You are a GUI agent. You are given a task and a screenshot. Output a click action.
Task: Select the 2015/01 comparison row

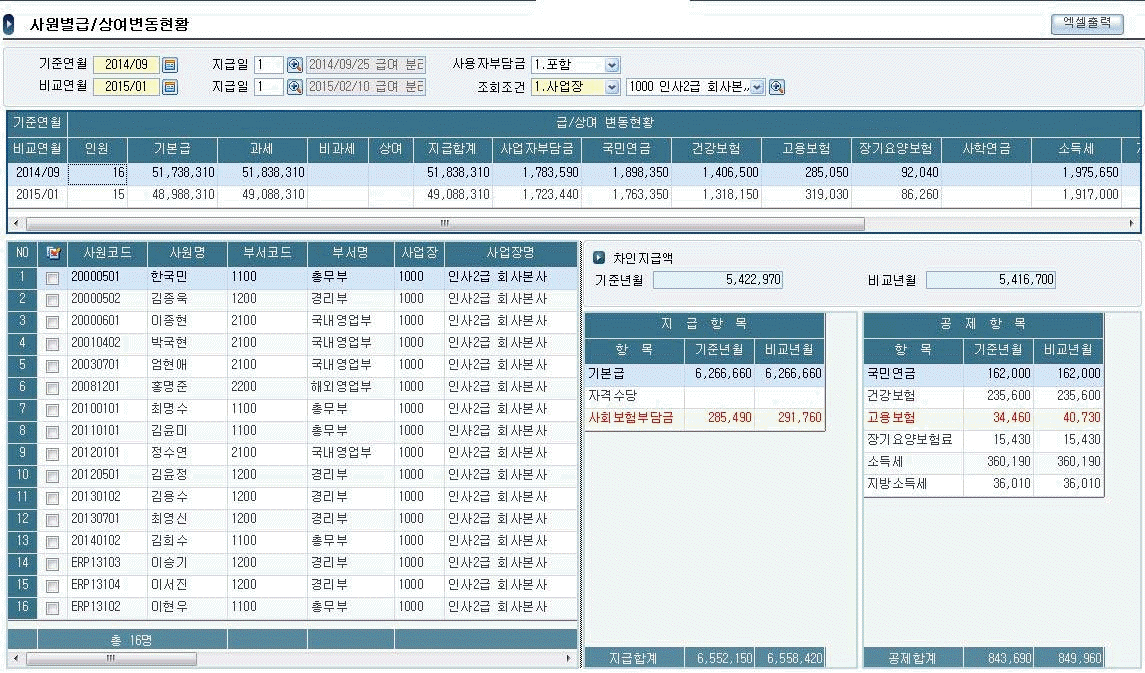pyautogui.click(x=38, y=195)
